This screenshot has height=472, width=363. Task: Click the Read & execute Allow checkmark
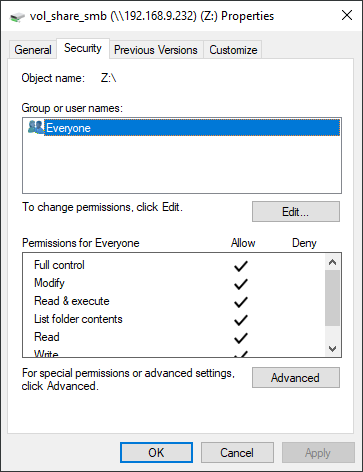[x=241, y=302]
